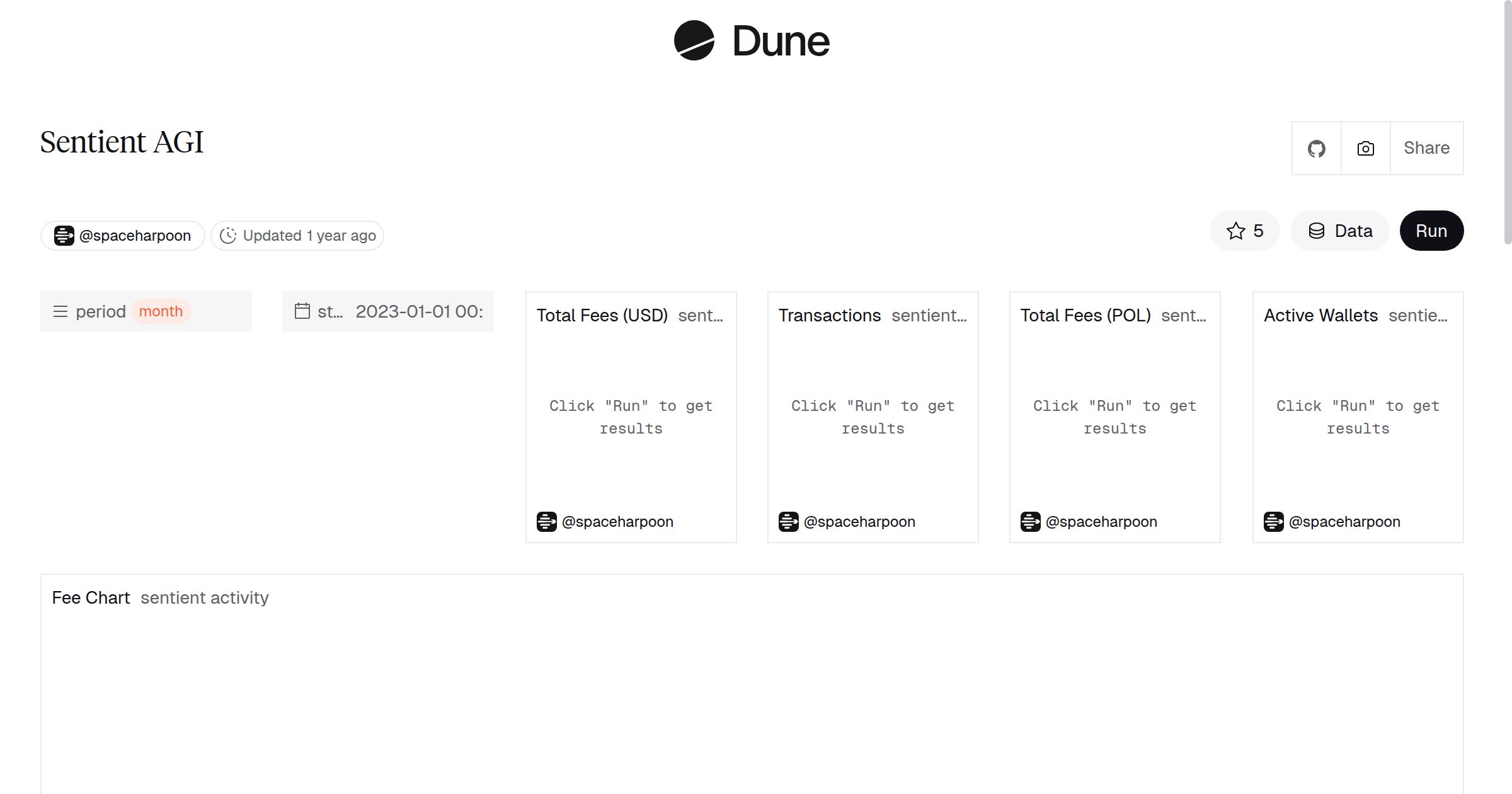1512x794 pixels.
Task: Open the period month dropdown
Action: tap(161, 311)
